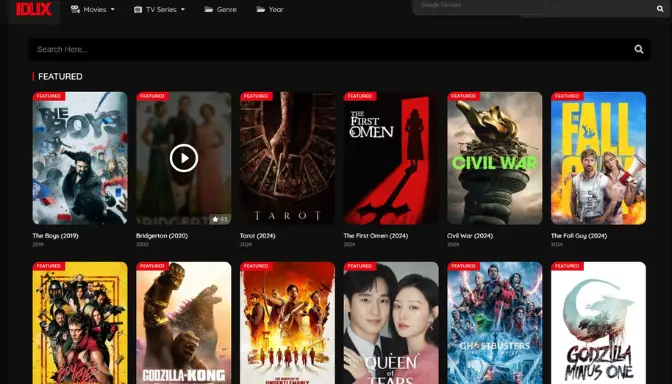Click the title link Civil War (2024)

[x=470, y=236]
